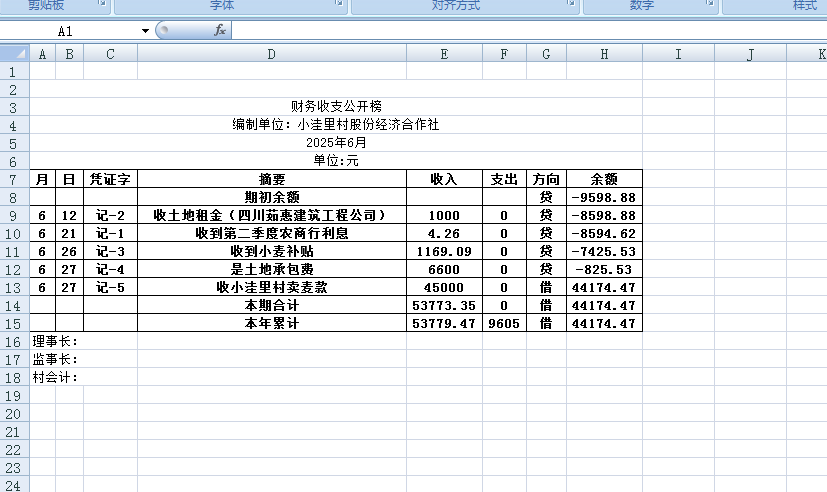The image size is (827, 492).
Task: Select row 7 by its row header
Action: click(14, 179)
